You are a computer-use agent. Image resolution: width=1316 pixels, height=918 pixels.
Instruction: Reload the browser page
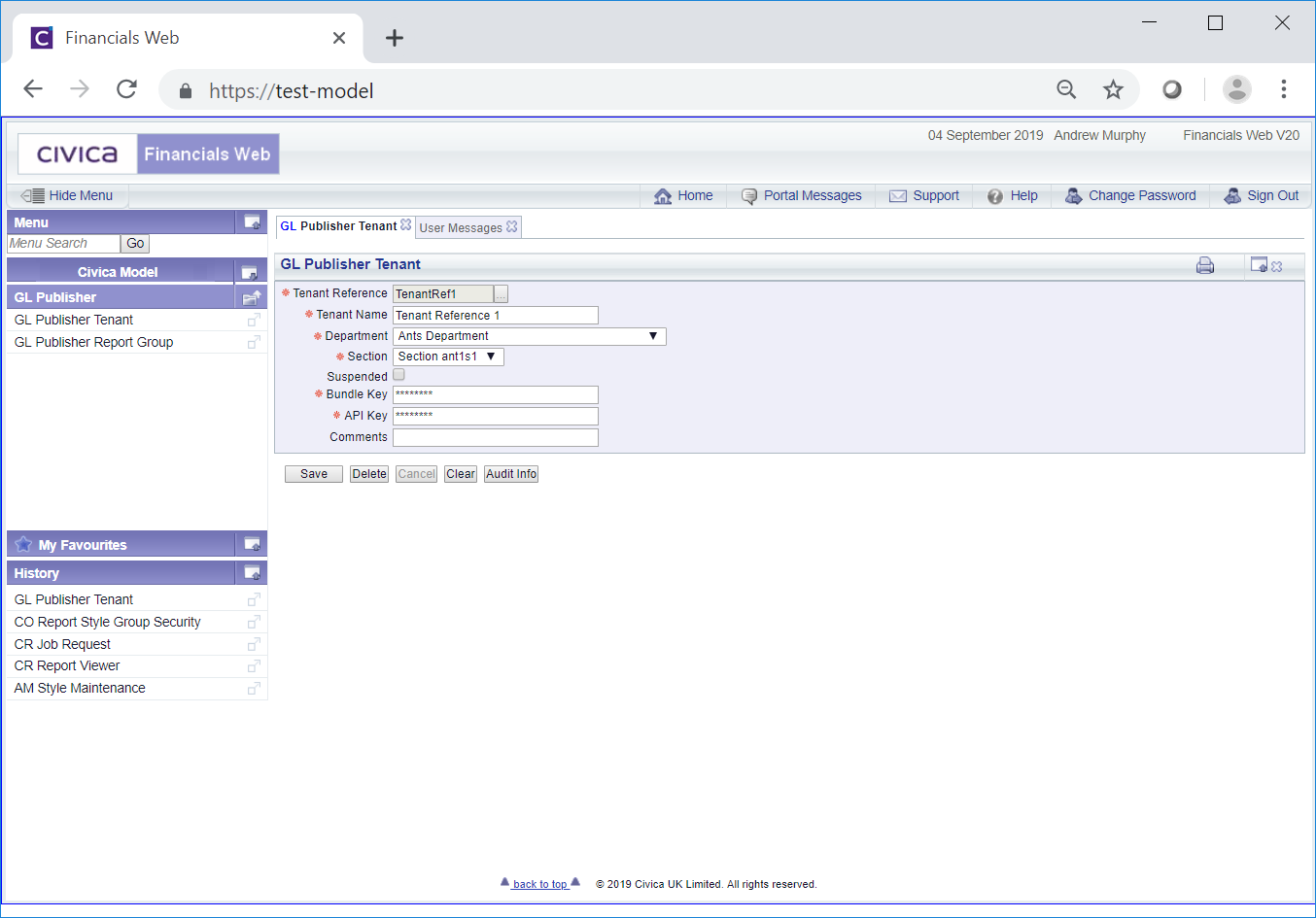[x=126, y=89]
